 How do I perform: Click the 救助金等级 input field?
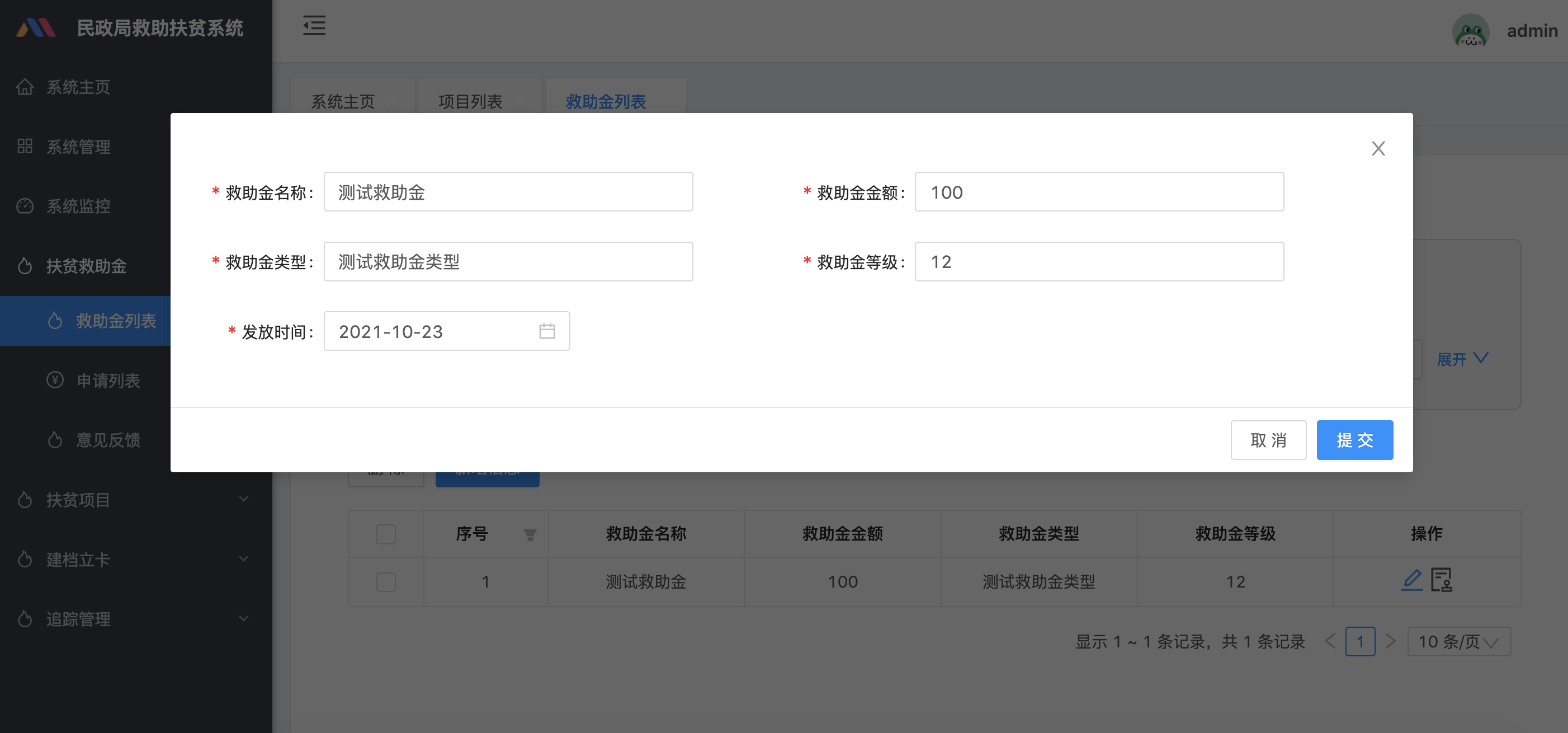pos(1099,261)
